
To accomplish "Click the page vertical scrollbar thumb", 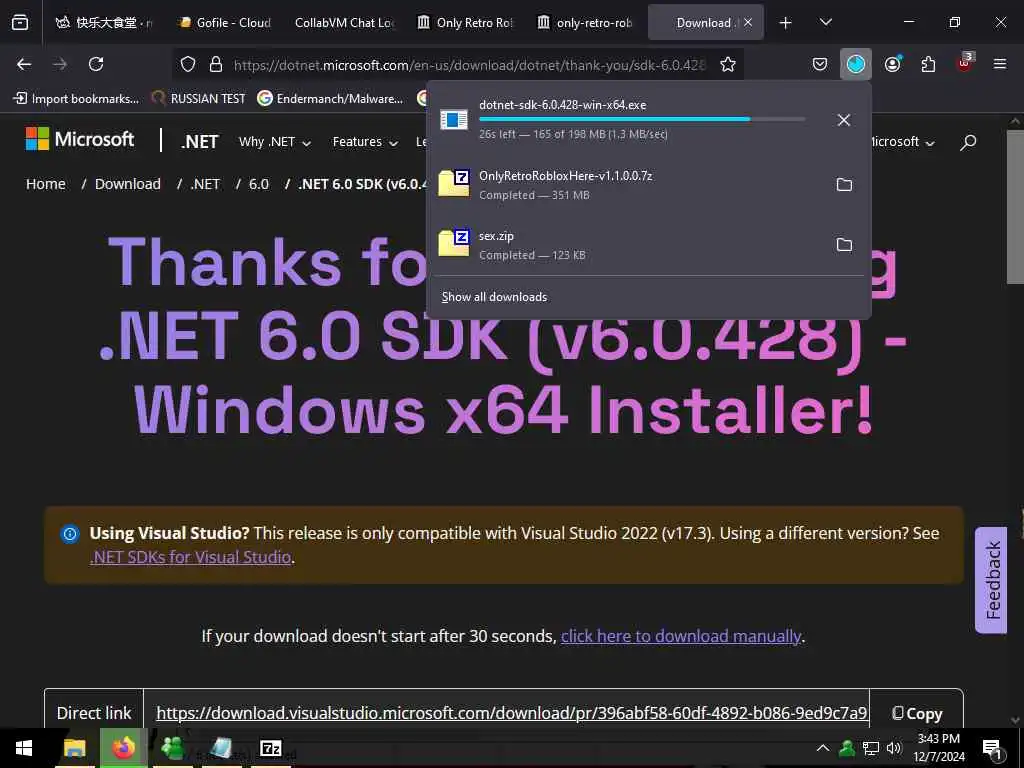I will pyautogui.click(x=1015, y=206).
